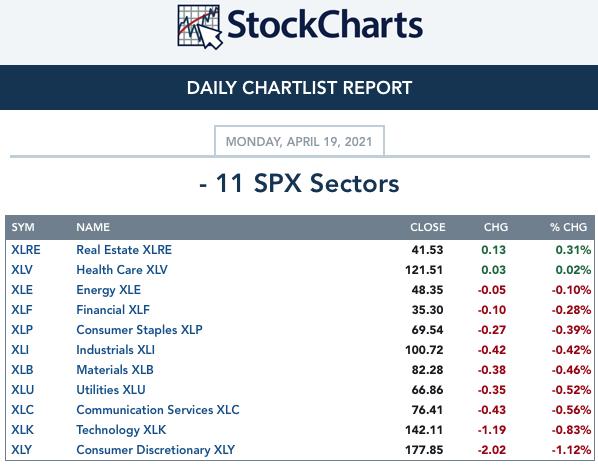The image size is (598, 465).
Task: Click the SYM column header
Action: [x=23, y=227]
